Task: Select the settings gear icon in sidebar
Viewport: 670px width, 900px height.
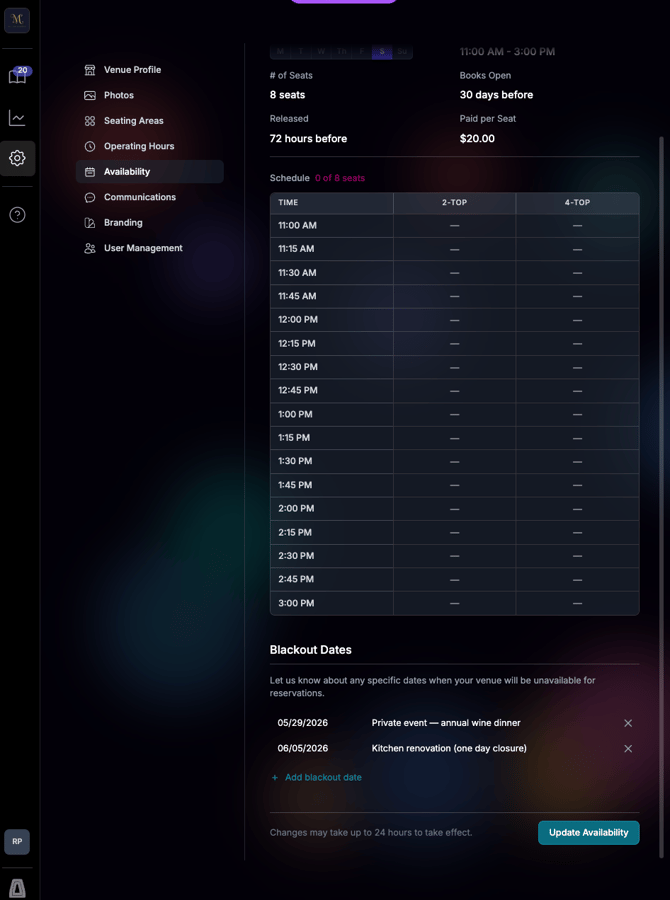Action: click(17, 158)
